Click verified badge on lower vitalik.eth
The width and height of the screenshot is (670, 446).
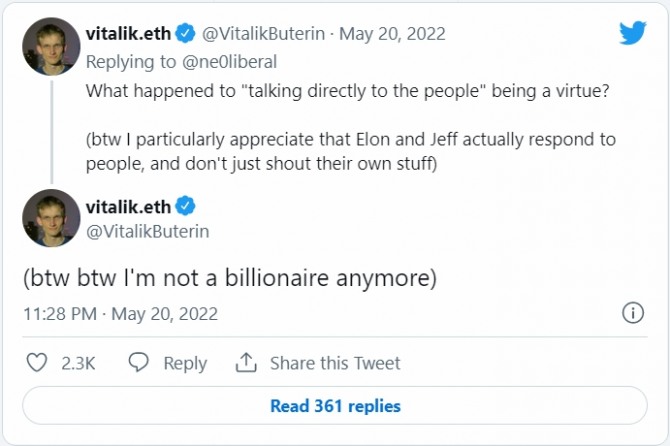[185, 207]
